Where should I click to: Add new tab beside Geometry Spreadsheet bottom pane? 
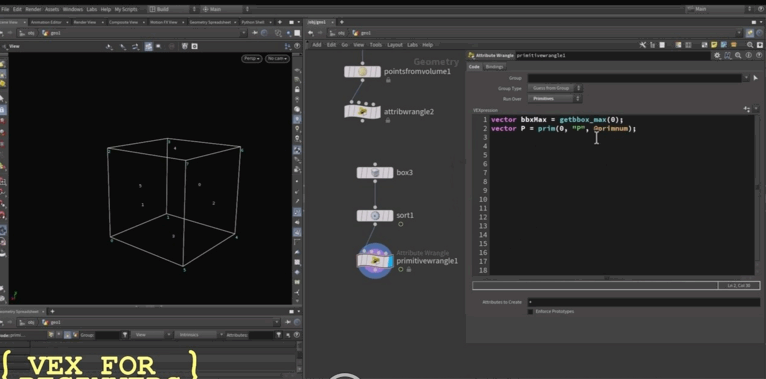coord(52,312)
